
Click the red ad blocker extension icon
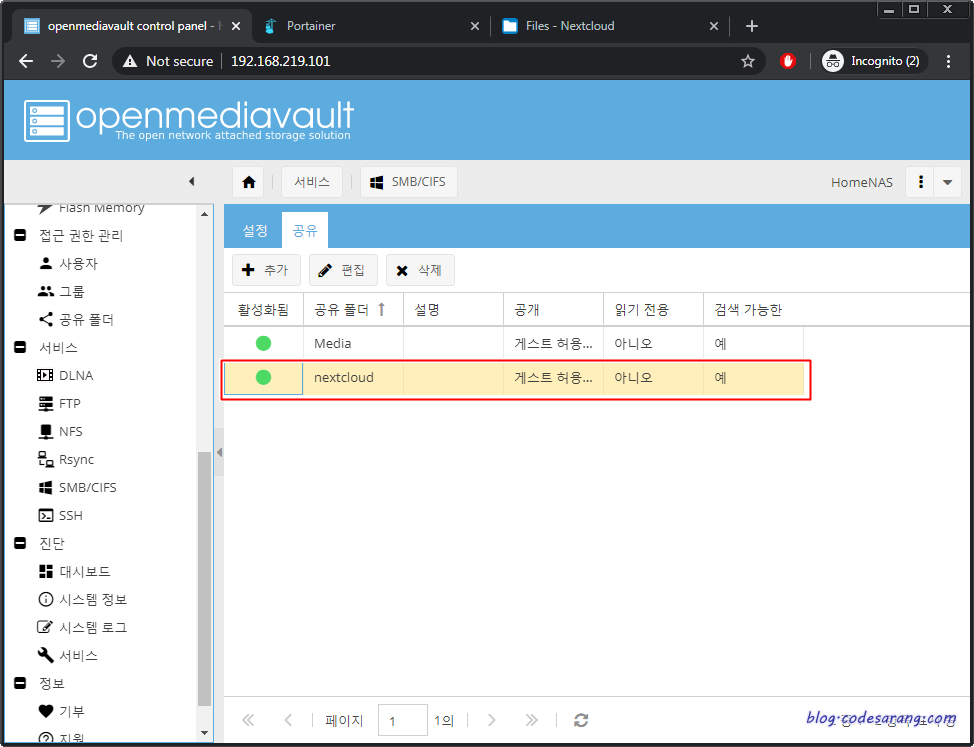788,61
